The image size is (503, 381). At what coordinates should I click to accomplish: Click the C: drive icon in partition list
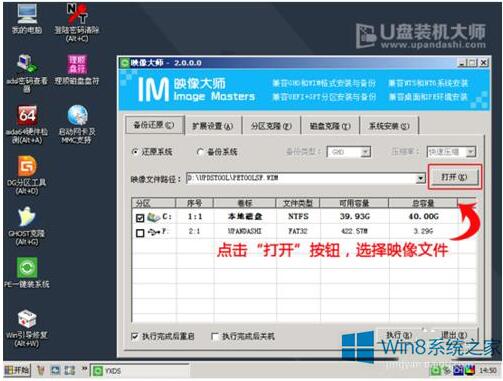click(153, 217)
